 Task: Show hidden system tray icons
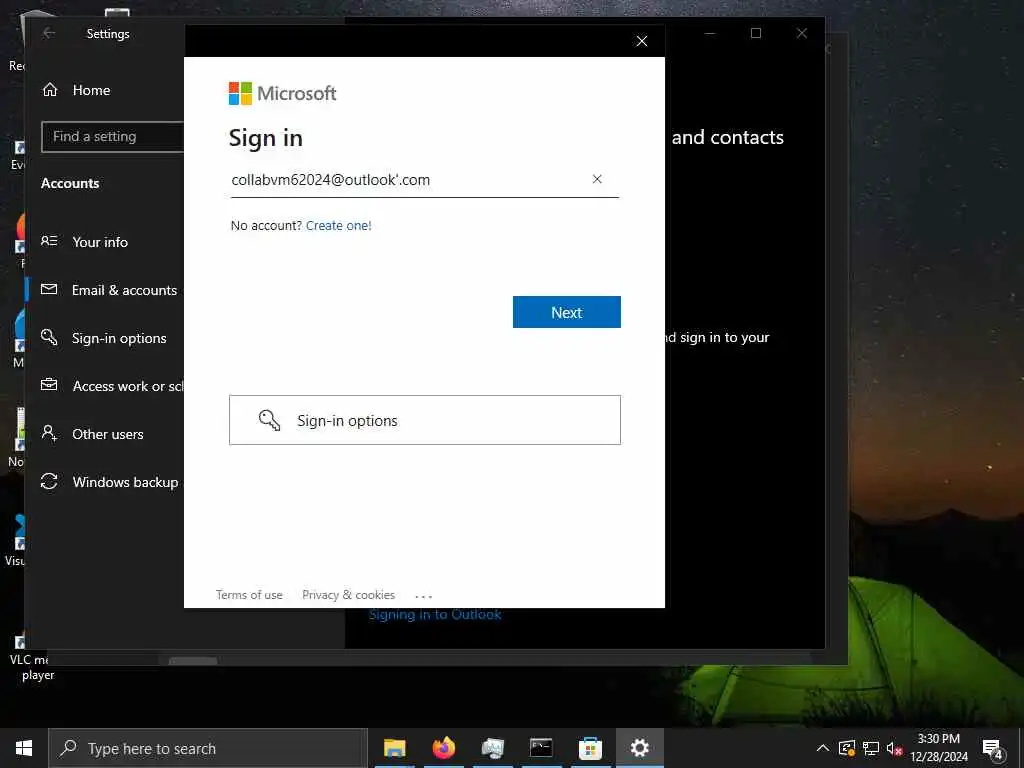823,748
